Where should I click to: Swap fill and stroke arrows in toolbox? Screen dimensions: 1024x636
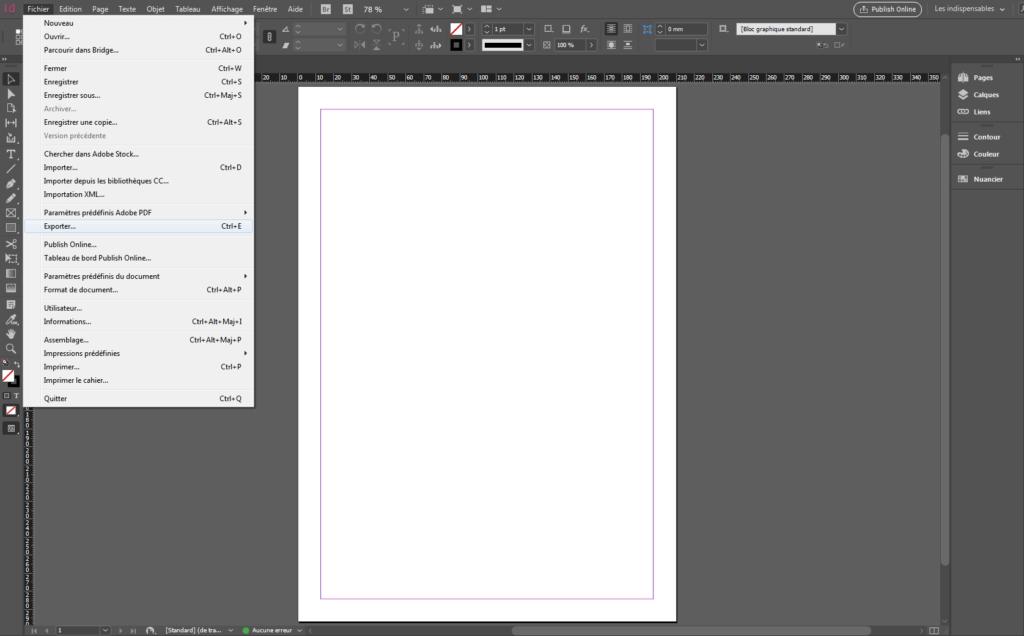(x=17, y=364)
